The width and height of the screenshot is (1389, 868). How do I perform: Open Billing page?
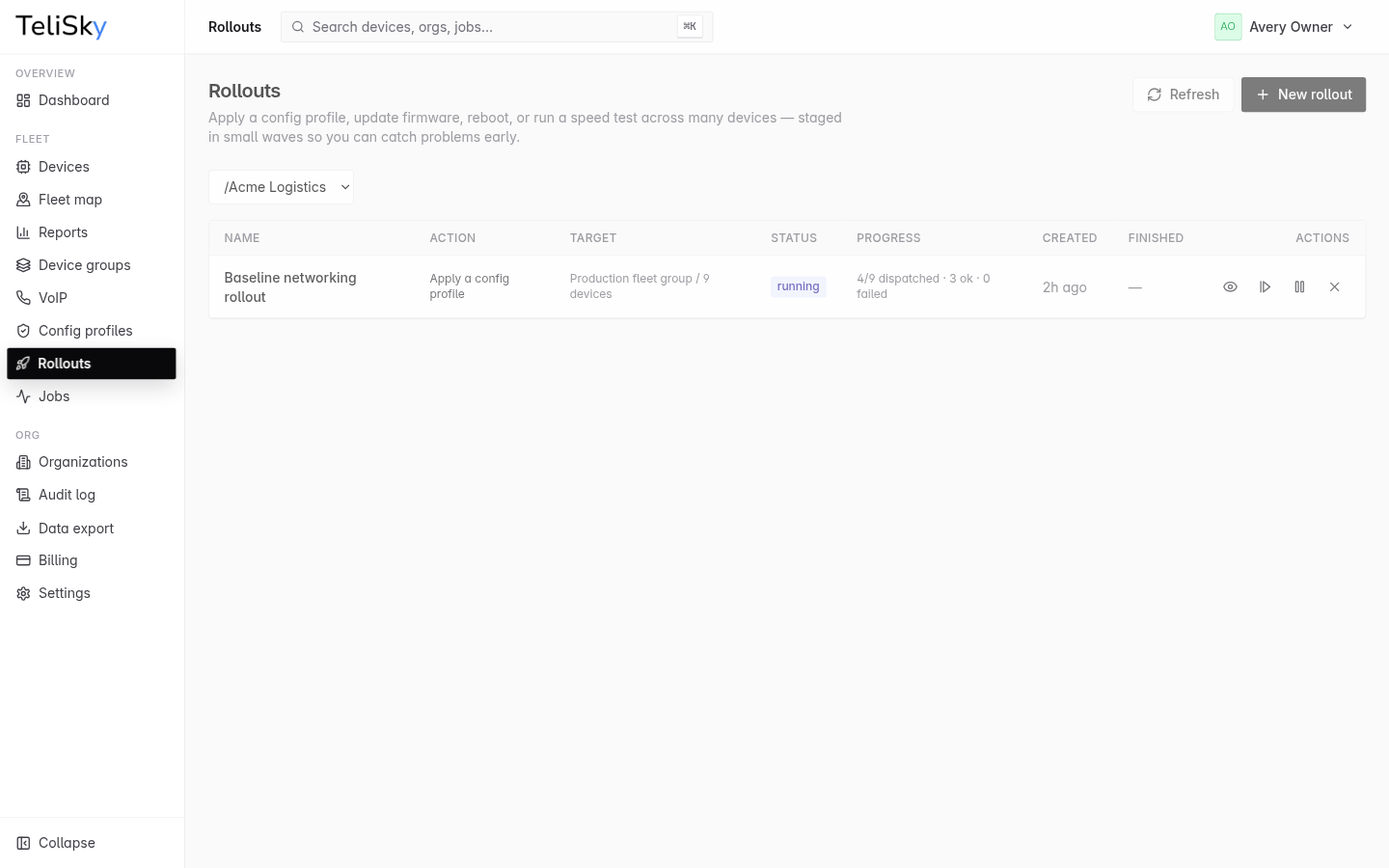coord(92,560)
